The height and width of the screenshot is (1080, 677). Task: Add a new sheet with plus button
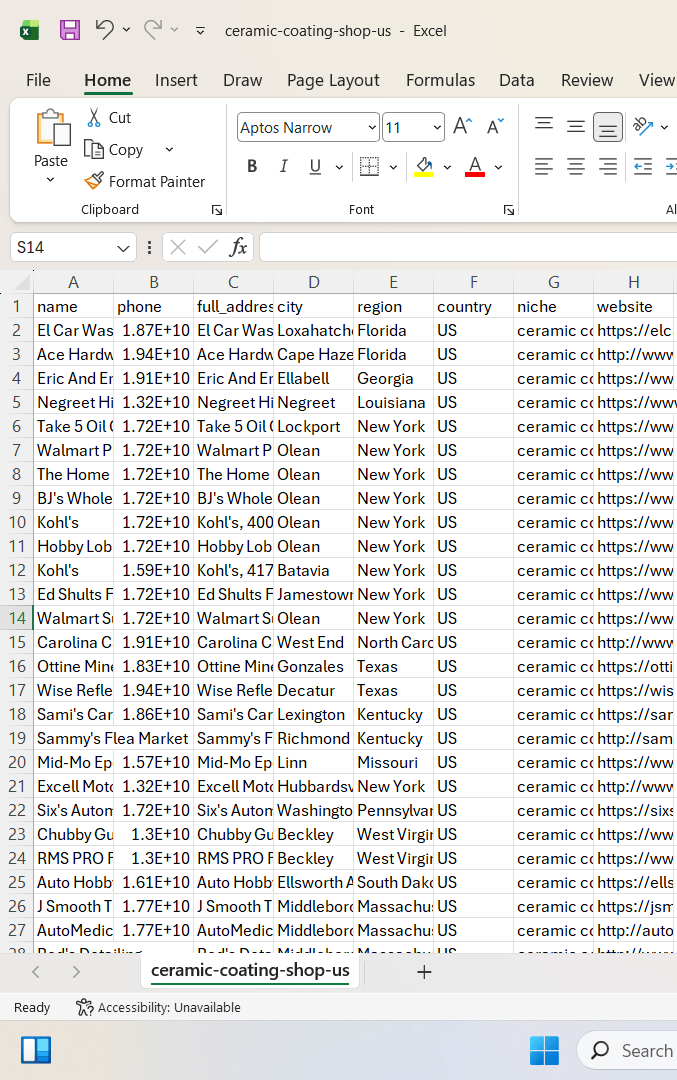coord(424,972)
